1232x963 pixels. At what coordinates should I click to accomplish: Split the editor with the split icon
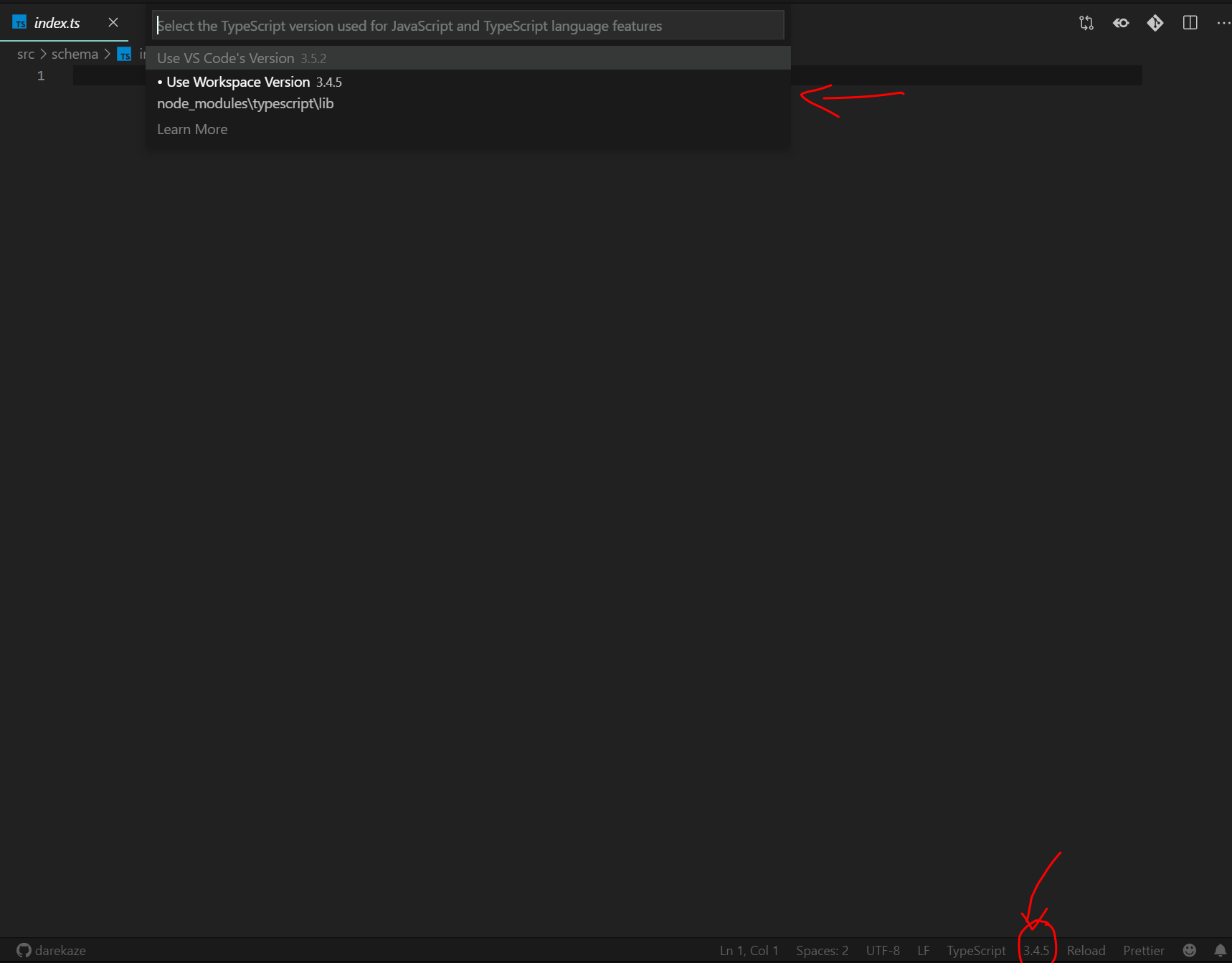[x=1190, y=23]
